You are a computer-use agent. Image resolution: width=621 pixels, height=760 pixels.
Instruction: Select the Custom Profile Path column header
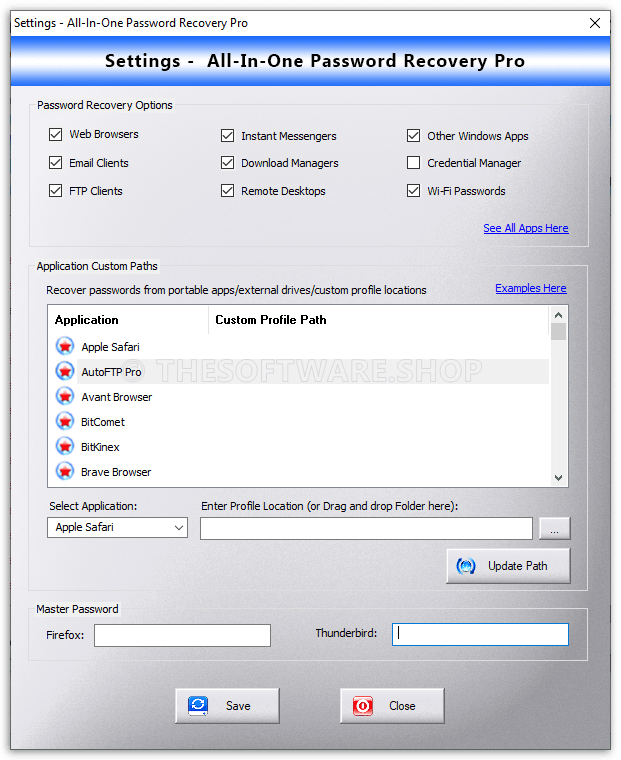(x=379, y=320)
